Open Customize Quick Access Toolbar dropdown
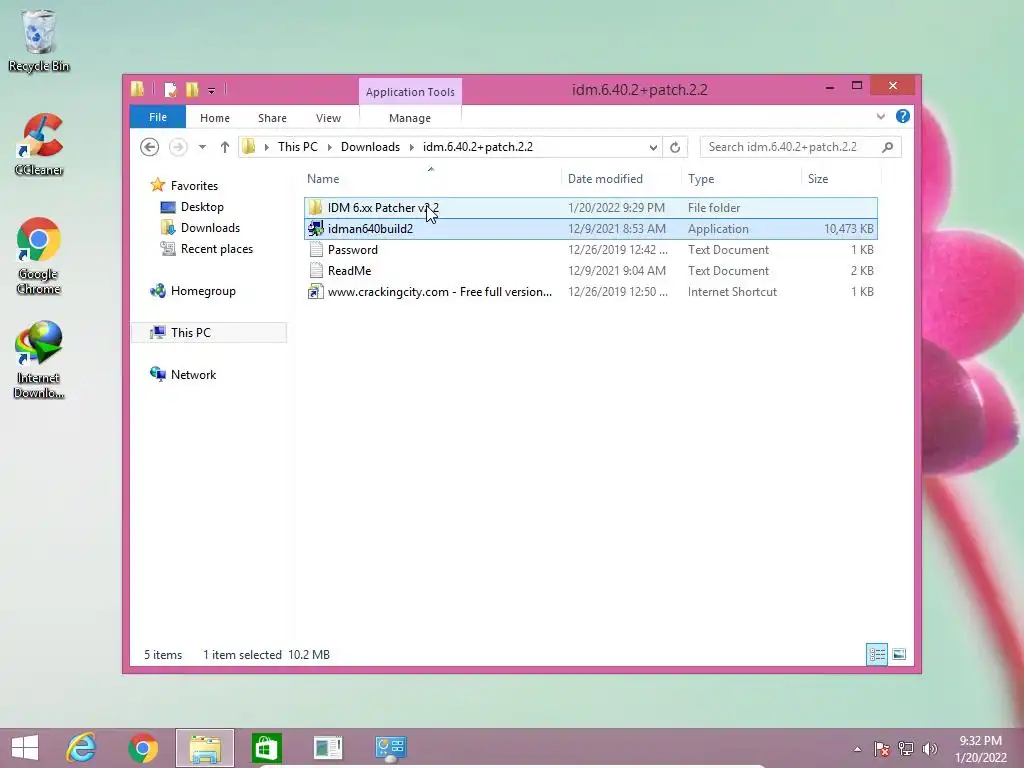This screenshot has width=1024, height=768. point(212,90)
